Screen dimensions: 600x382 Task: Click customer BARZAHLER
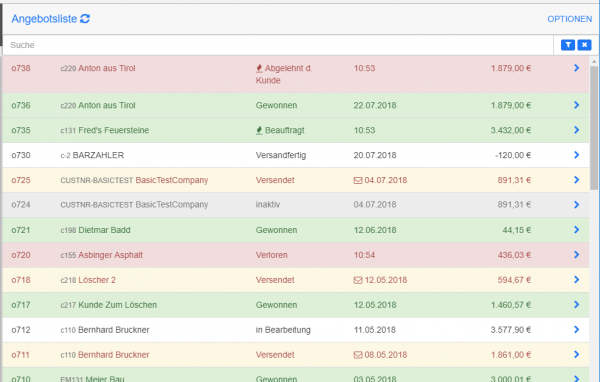pos(98,155)
